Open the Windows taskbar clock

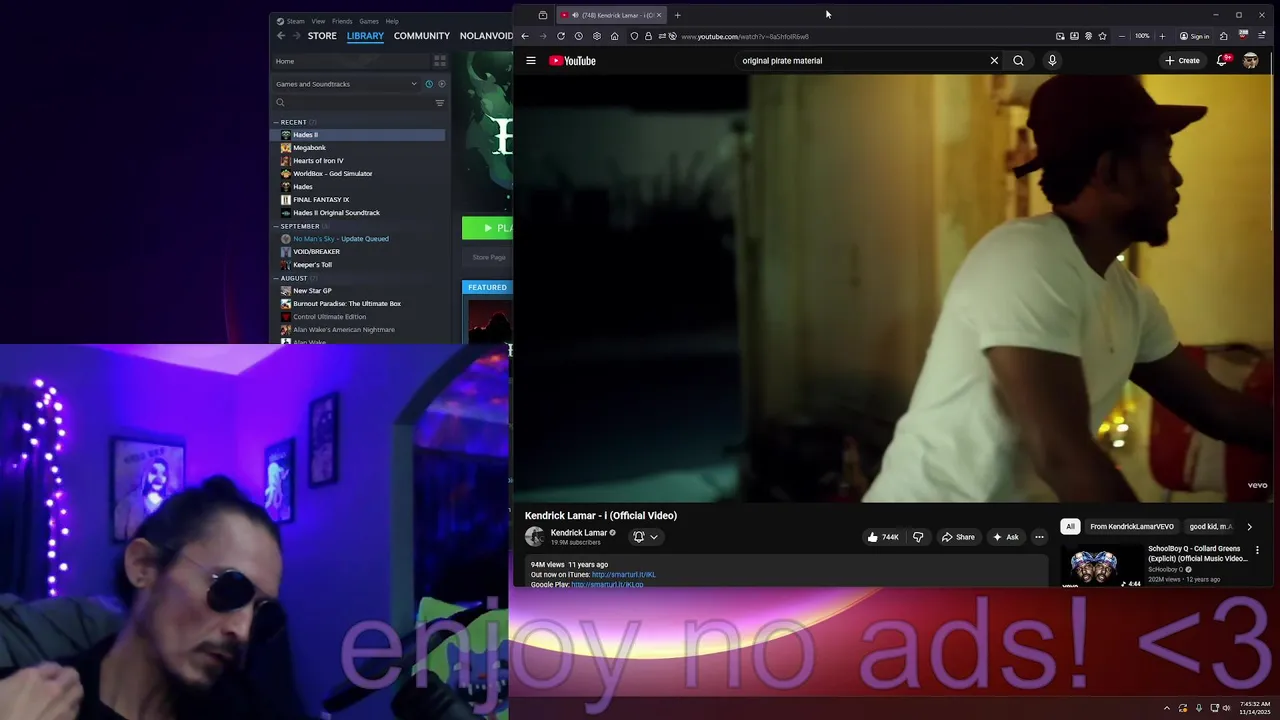coord(1255,708)
